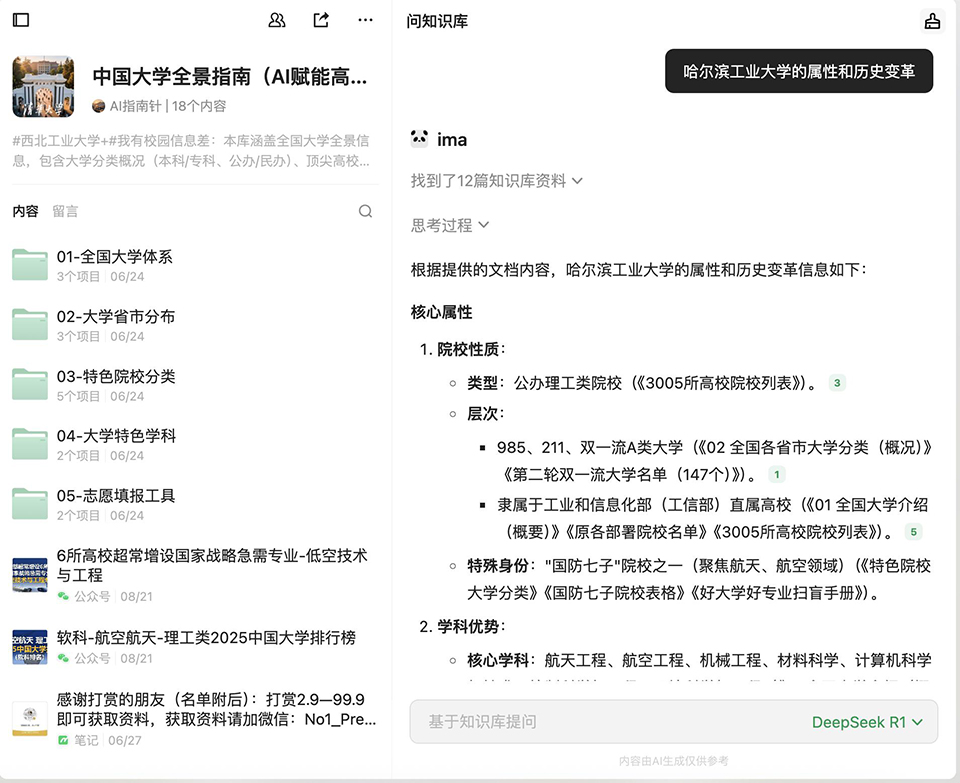Click the clear conversation broom icon
The image size is (960, 783).
(x=932, y=21)
